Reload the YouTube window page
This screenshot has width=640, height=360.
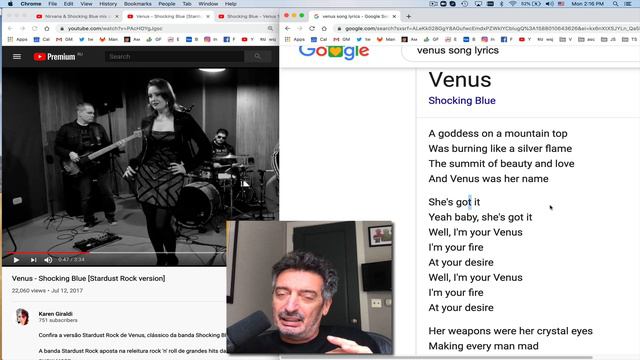(x=35, y=29)
